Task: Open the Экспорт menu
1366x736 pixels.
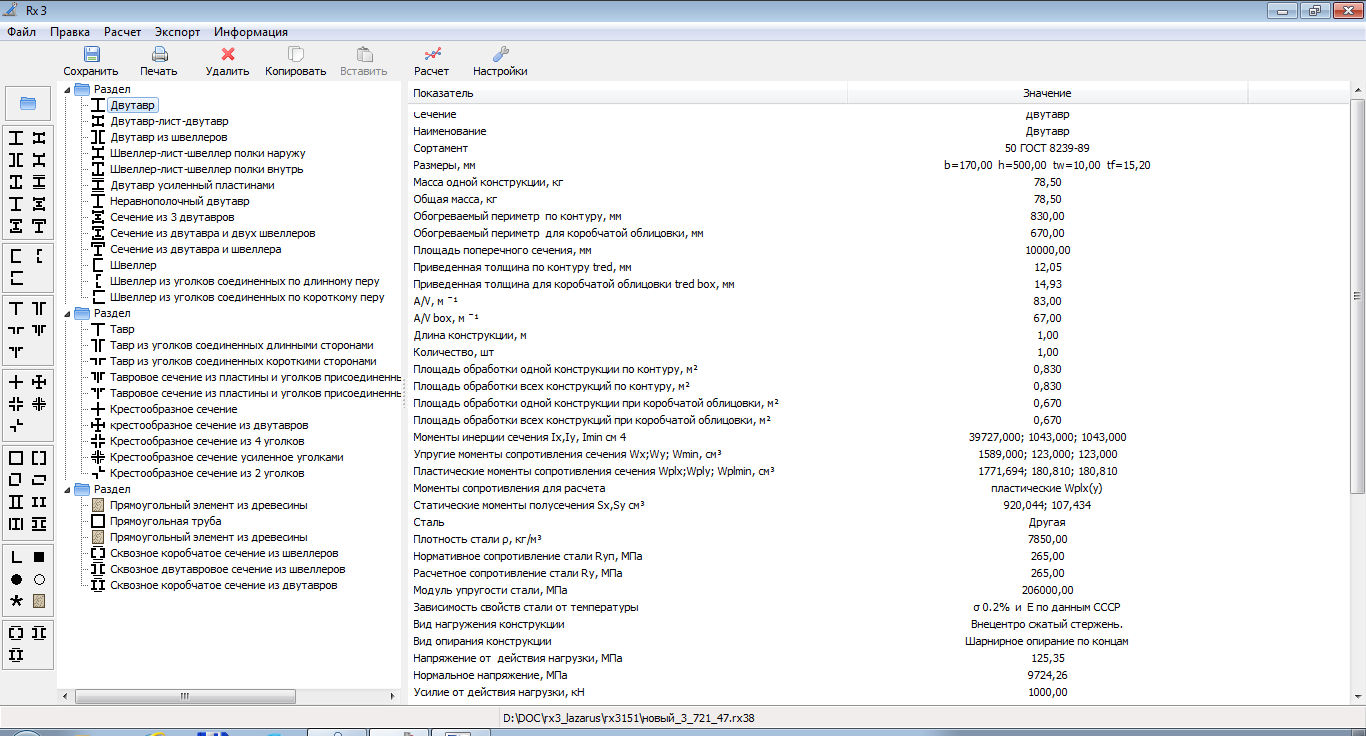Action: point(176,31)
